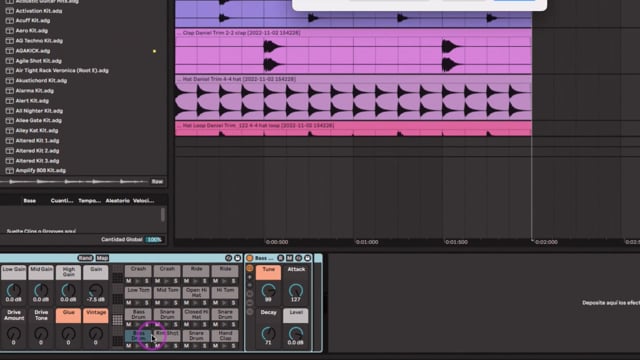Show or hide Bass device macro controls
Viewport: 640px width, 360px height.
[250, 268]
